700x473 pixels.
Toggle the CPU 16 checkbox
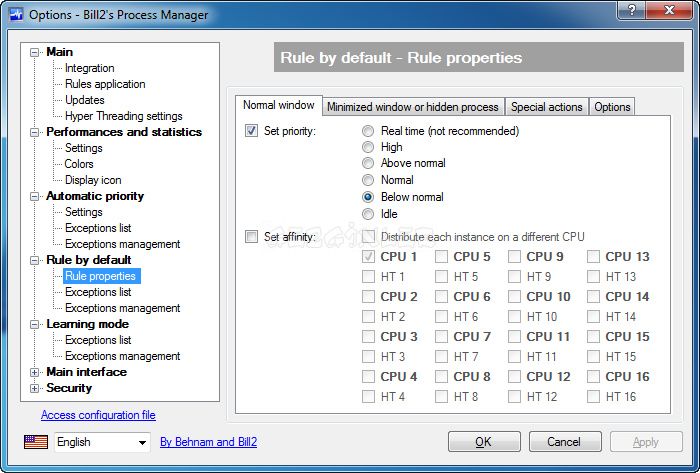593,377
